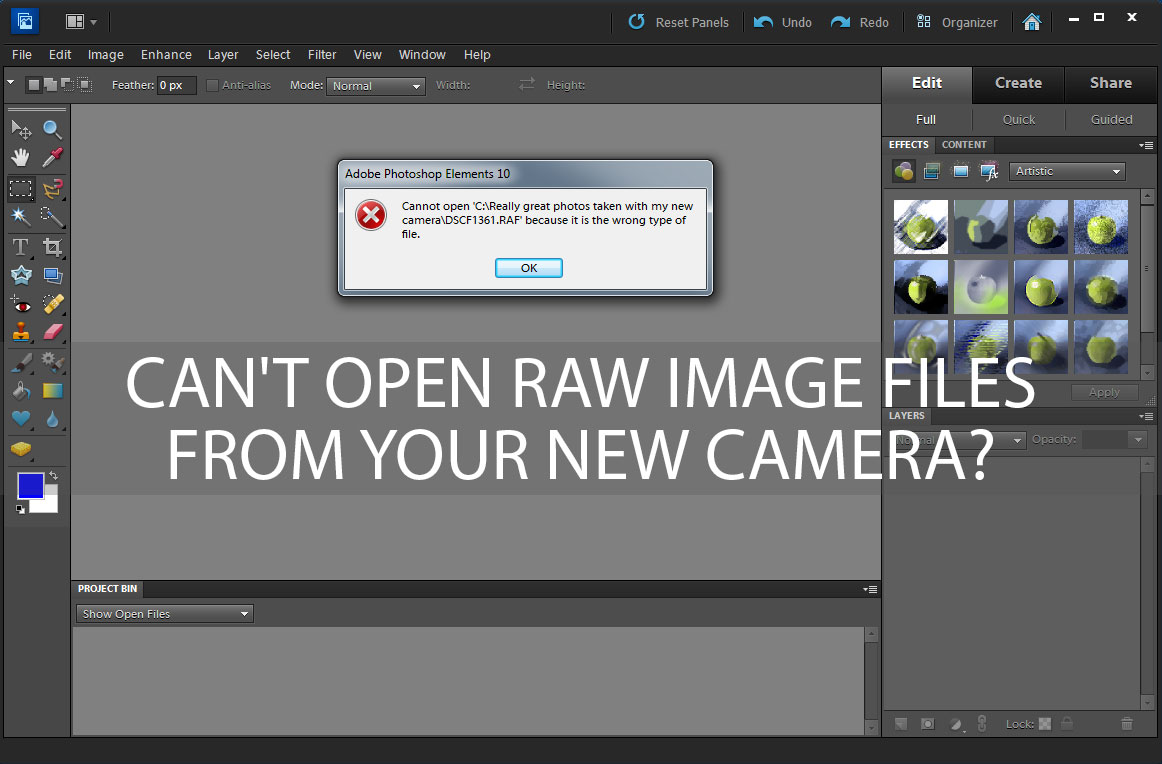Choose Add to Selection mode

click(50, 85)
